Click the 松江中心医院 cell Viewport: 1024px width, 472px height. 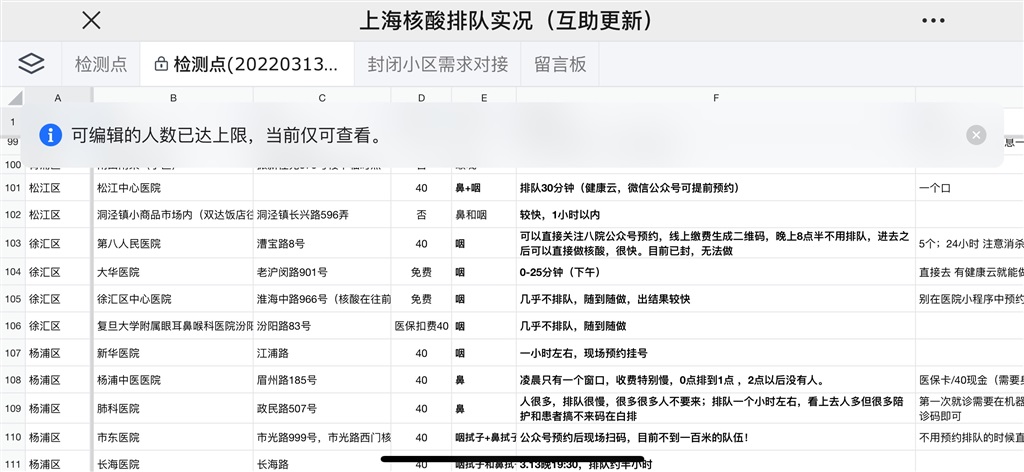pyautogui.click(x=129, y=187)
